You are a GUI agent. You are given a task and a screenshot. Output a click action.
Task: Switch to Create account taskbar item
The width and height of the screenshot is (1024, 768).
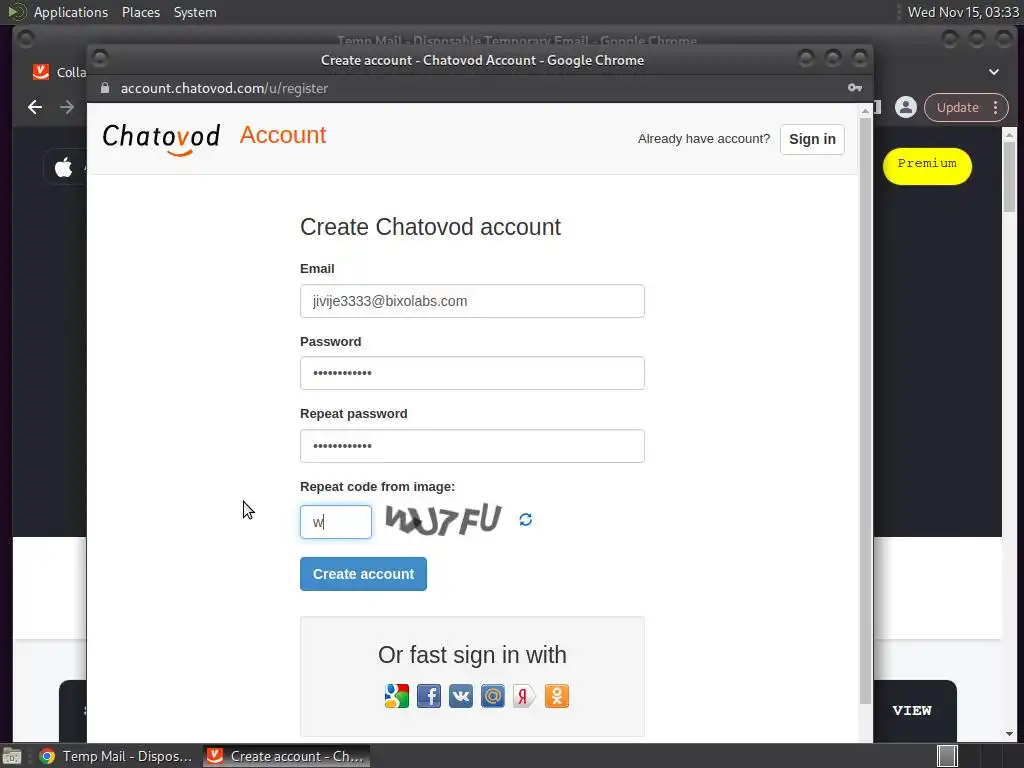pyautogui.click(x=286, y=756)
